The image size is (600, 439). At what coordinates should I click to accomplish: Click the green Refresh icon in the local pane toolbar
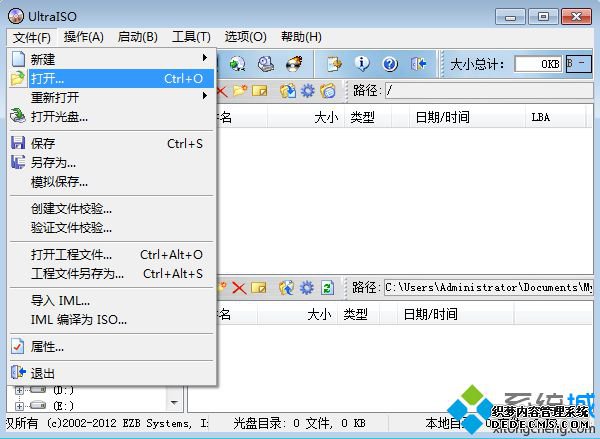(327, 288)
